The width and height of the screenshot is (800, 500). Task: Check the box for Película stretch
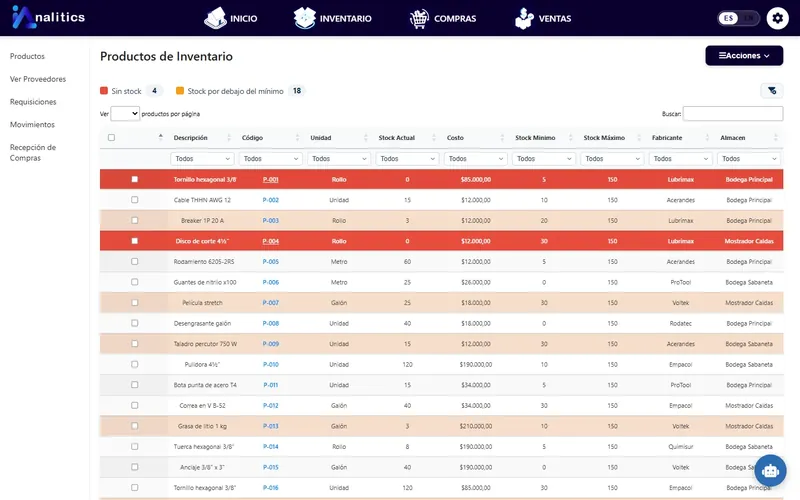click(135, 303)
